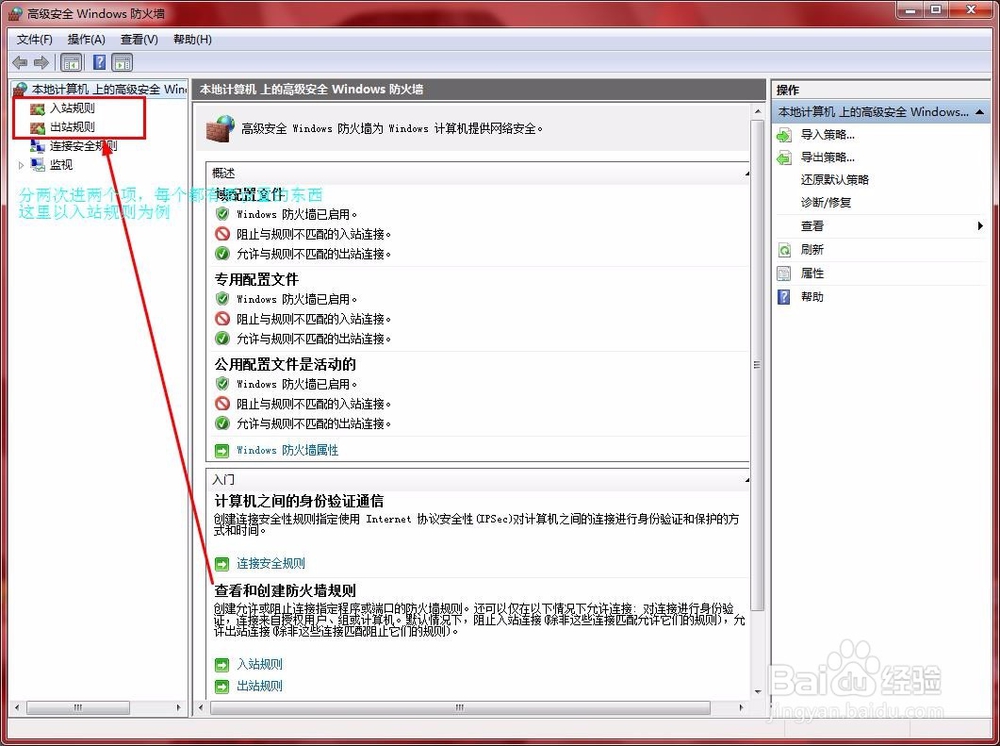Click the blue Help toolbar icon
This screenshot has height=746, width=1000.
coord(99,62)
